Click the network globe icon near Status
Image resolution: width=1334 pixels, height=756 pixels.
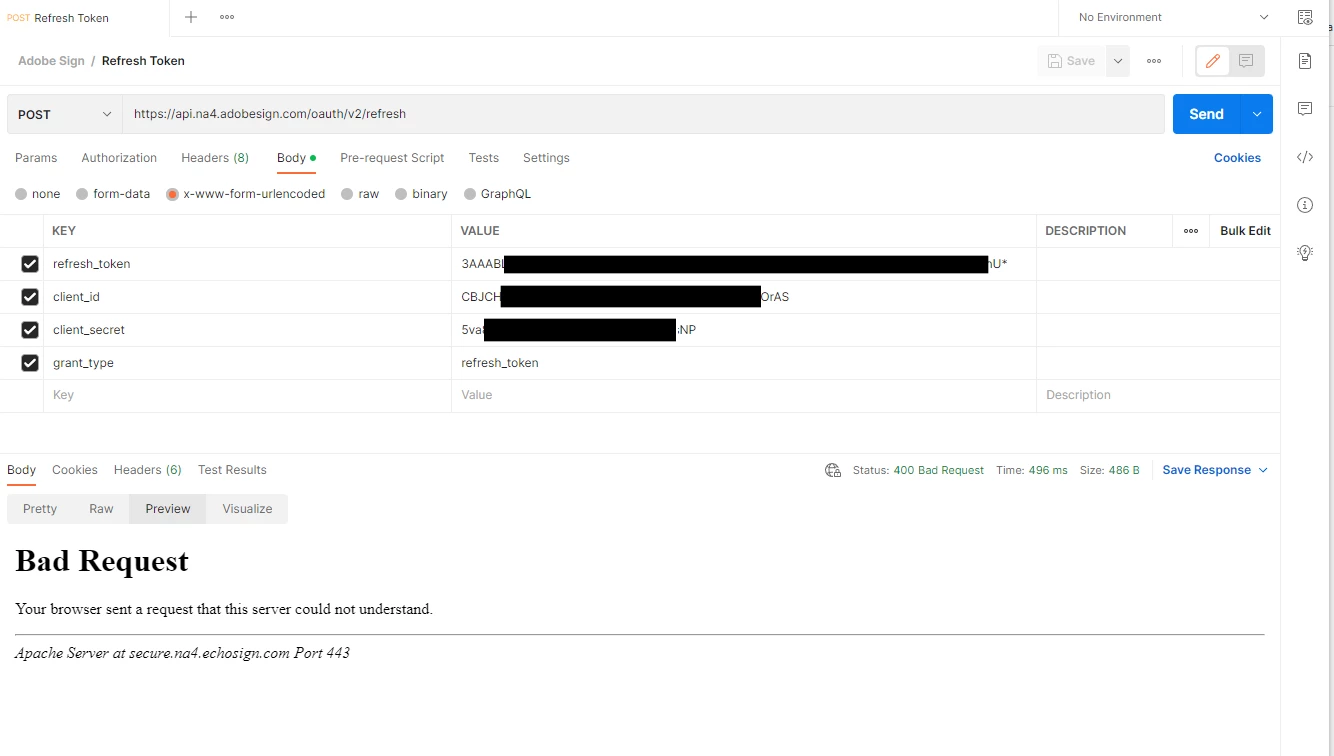pos(833,470)
